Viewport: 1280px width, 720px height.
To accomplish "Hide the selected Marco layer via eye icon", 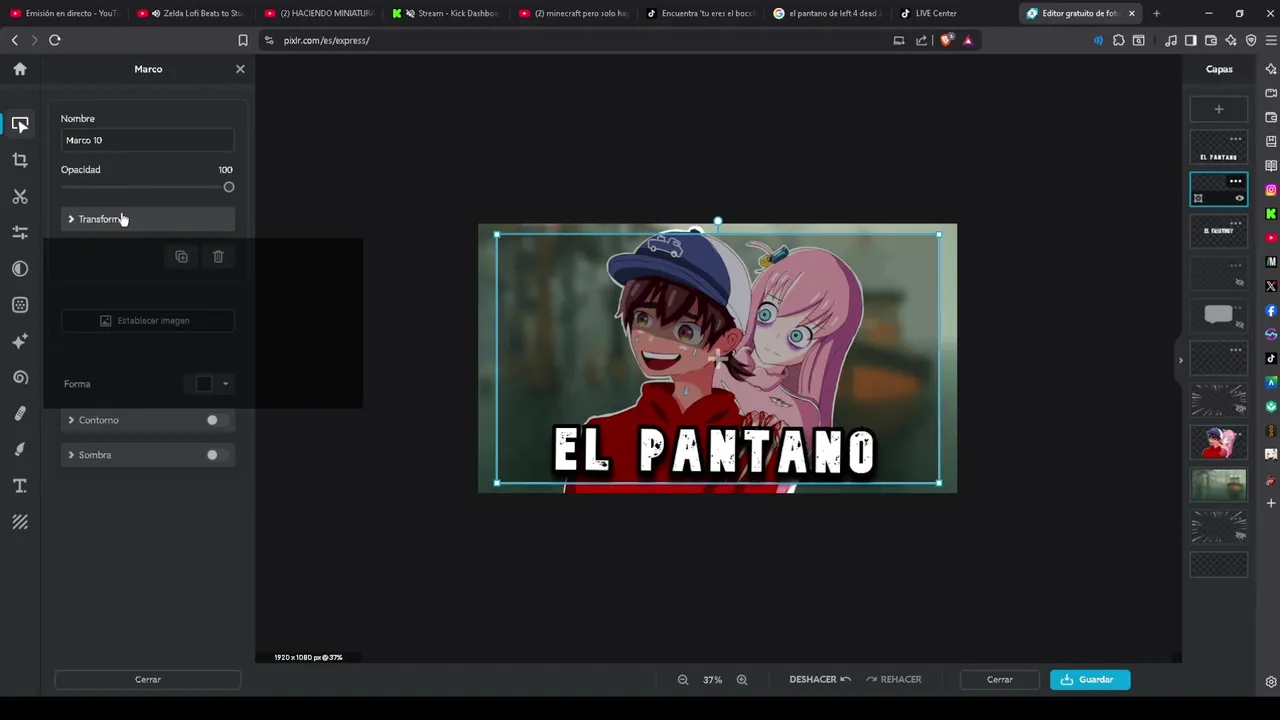I will click(x=1239, y=198).
